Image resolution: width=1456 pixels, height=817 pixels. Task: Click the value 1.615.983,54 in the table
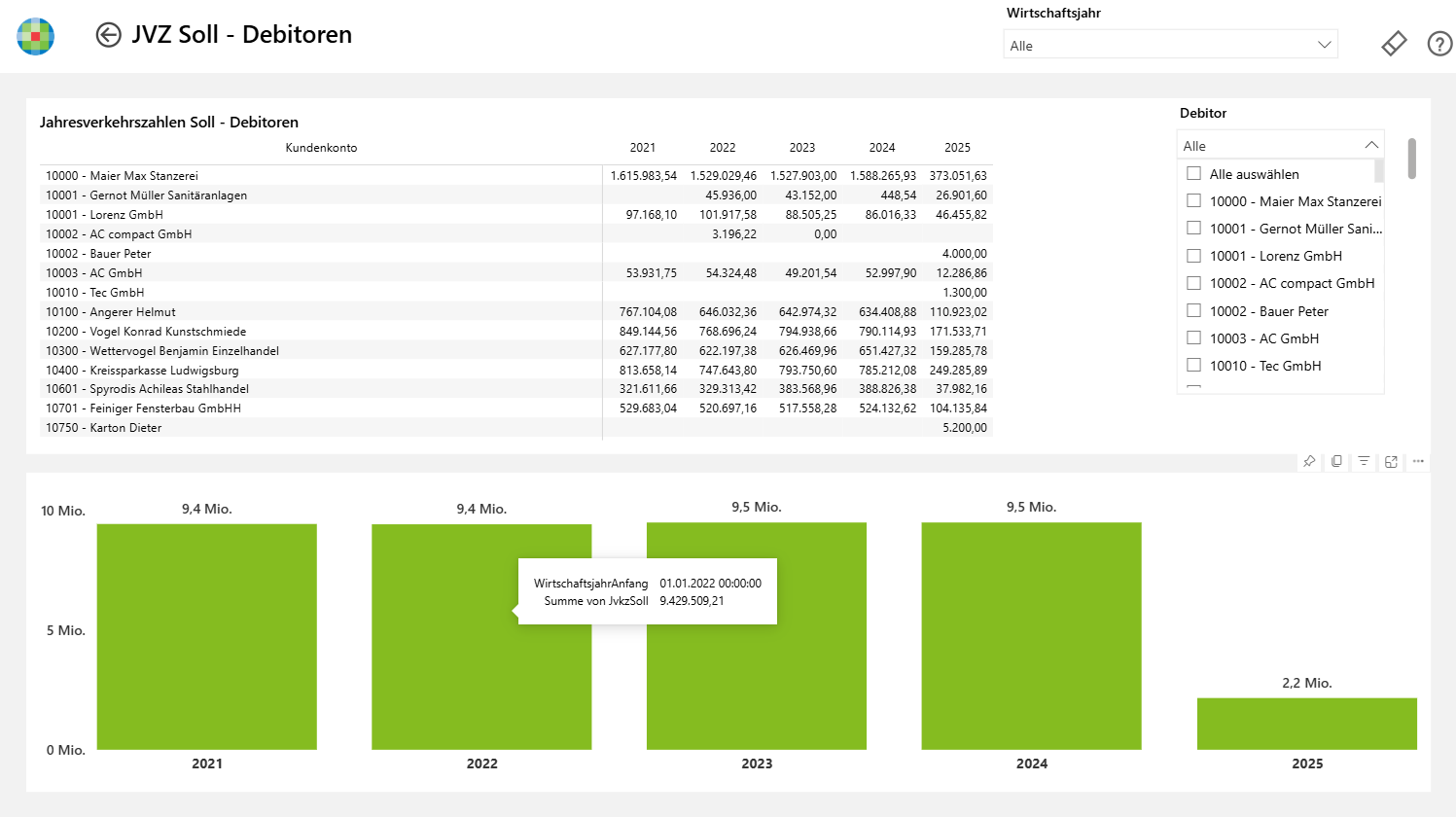(x=643, y=176)
